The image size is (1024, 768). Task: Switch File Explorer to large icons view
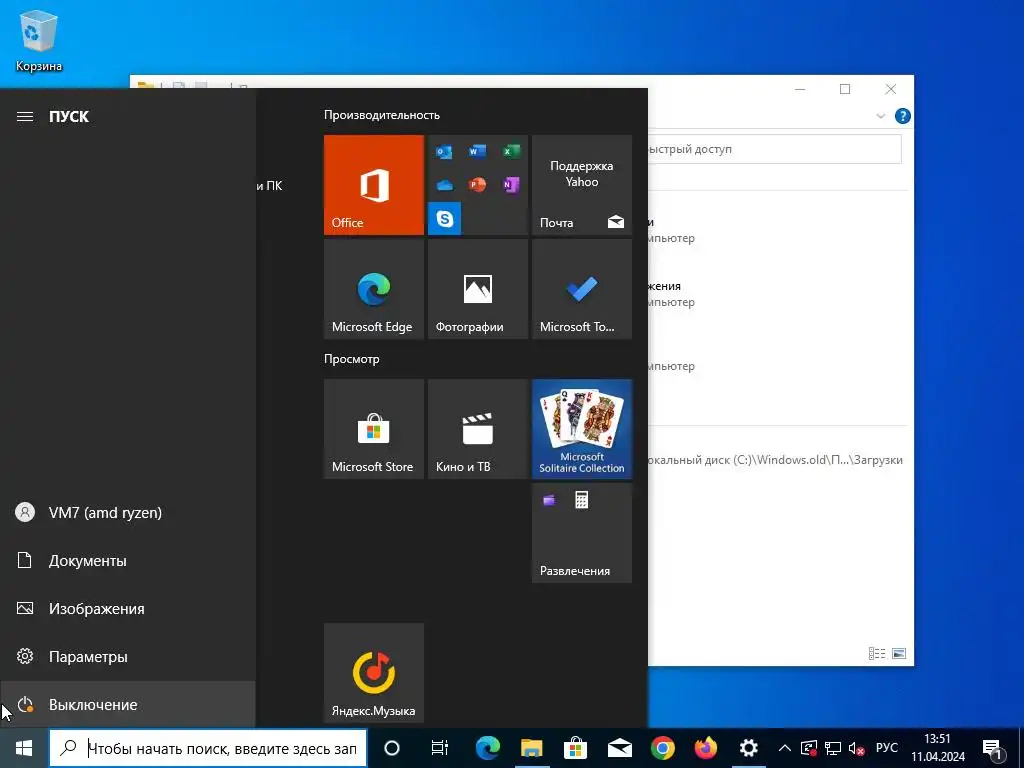point(899,653)
